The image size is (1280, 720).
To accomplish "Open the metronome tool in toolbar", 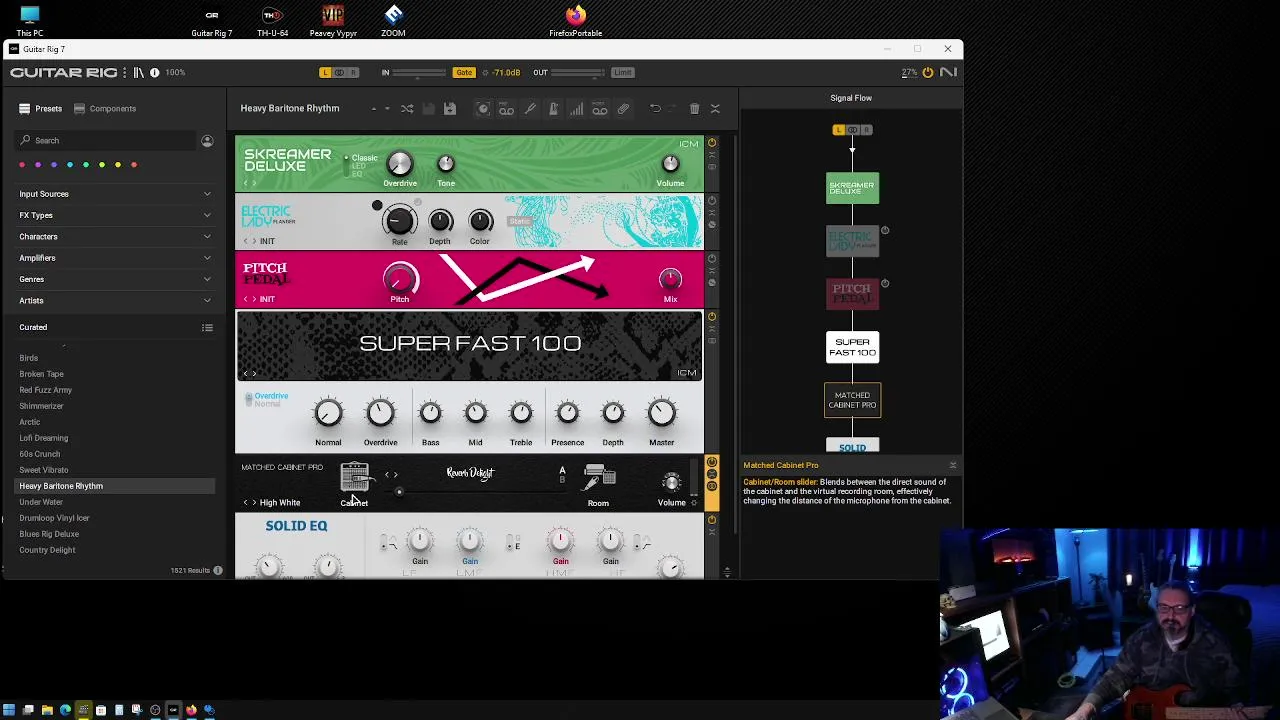I will pos(553,109).
